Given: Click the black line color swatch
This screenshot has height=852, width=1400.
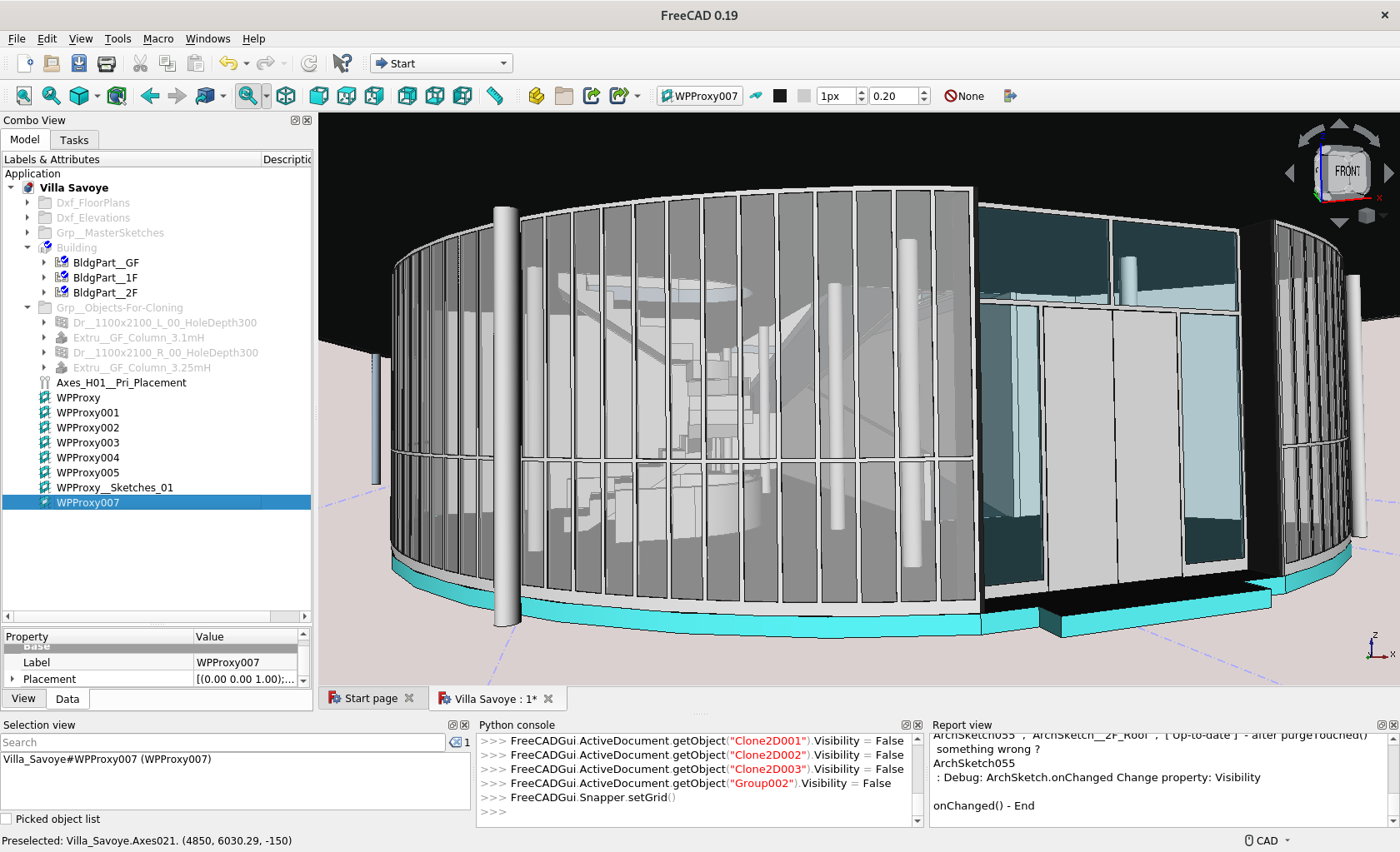Looking at the screenshot, I should [x=780, y=96].
